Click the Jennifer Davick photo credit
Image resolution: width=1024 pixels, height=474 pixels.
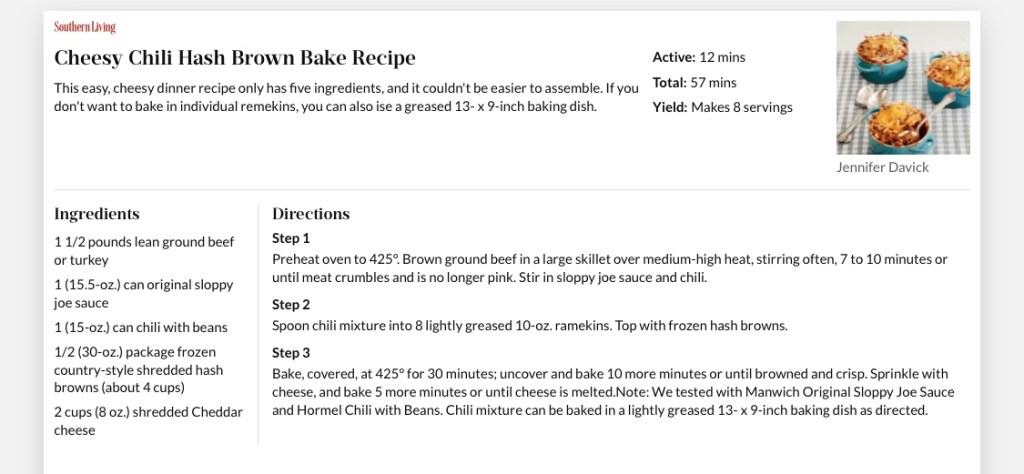882,167
